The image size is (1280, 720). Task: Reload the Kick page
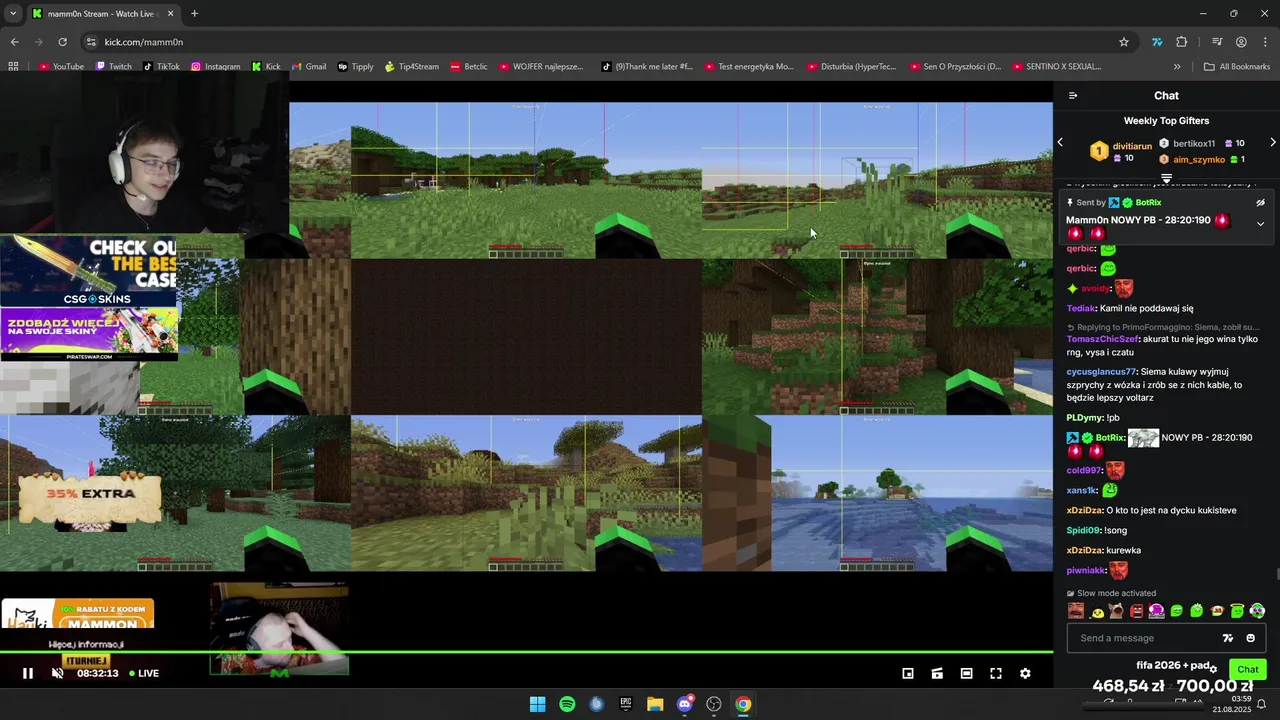coord(62,42)
